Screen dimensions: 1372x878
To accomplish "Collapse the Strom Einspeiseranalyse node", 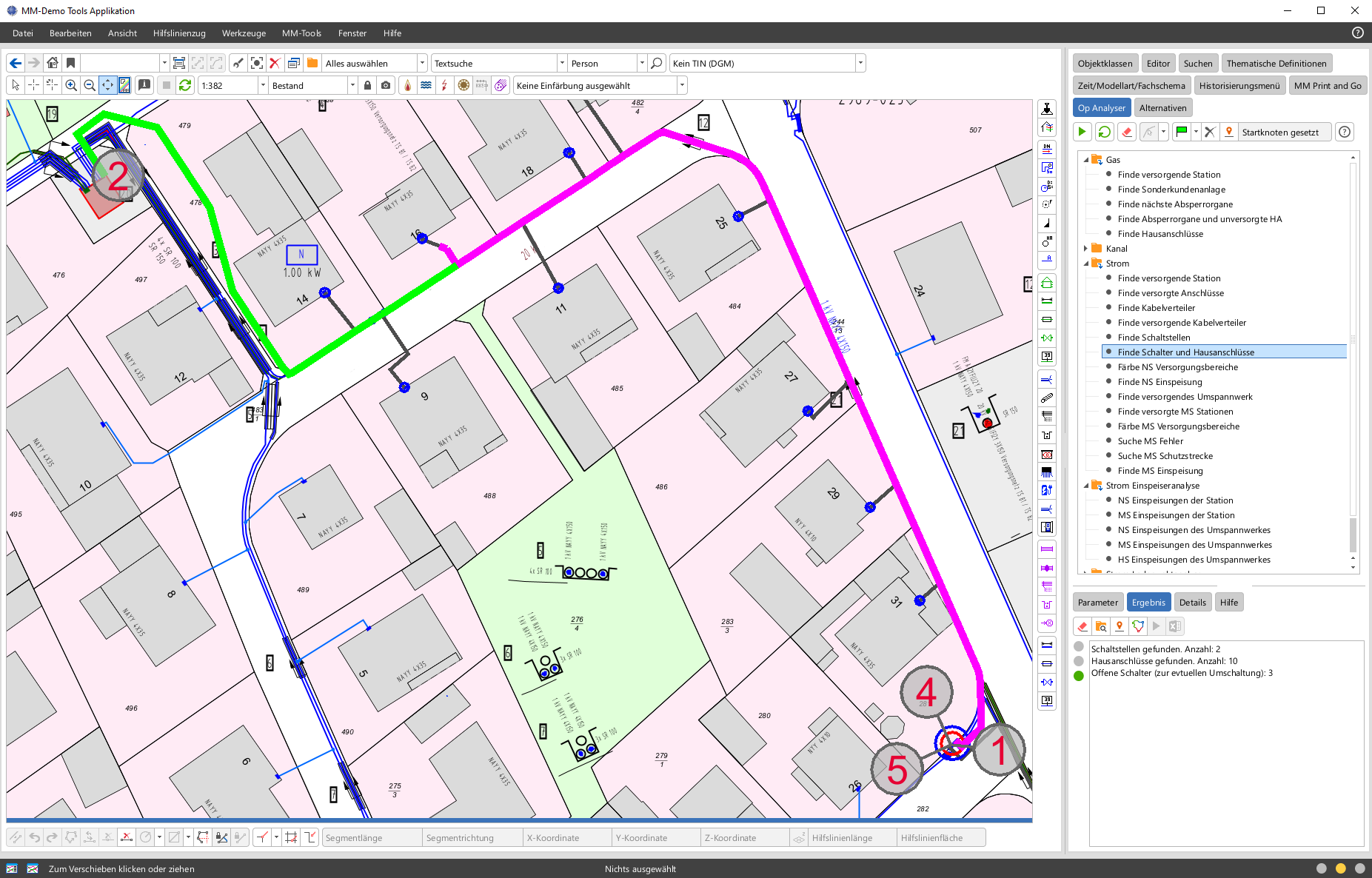I will point(1086,485).
